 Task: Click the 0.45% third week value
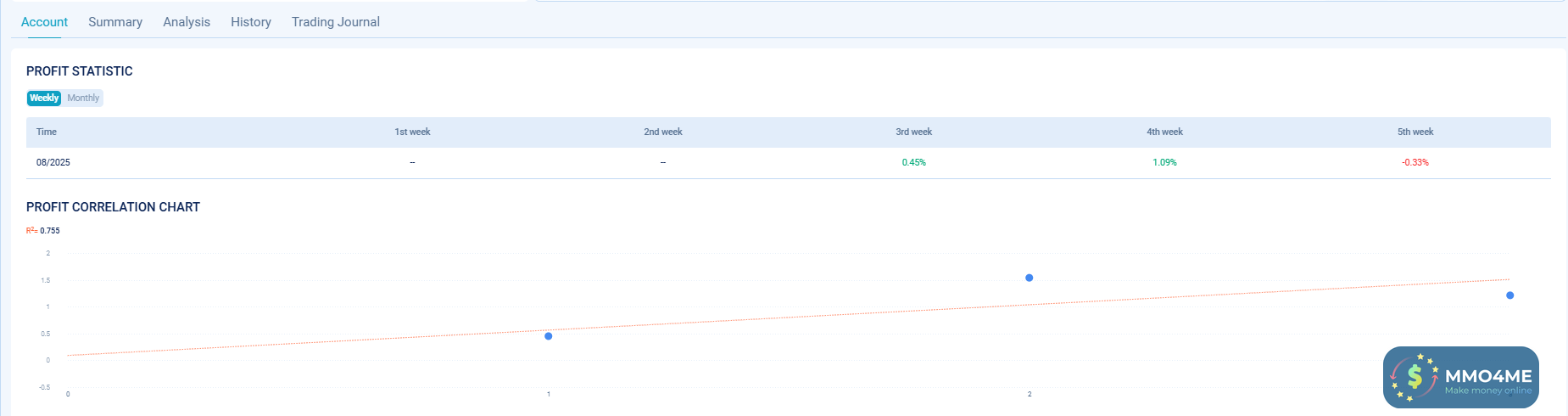point(914,162)
